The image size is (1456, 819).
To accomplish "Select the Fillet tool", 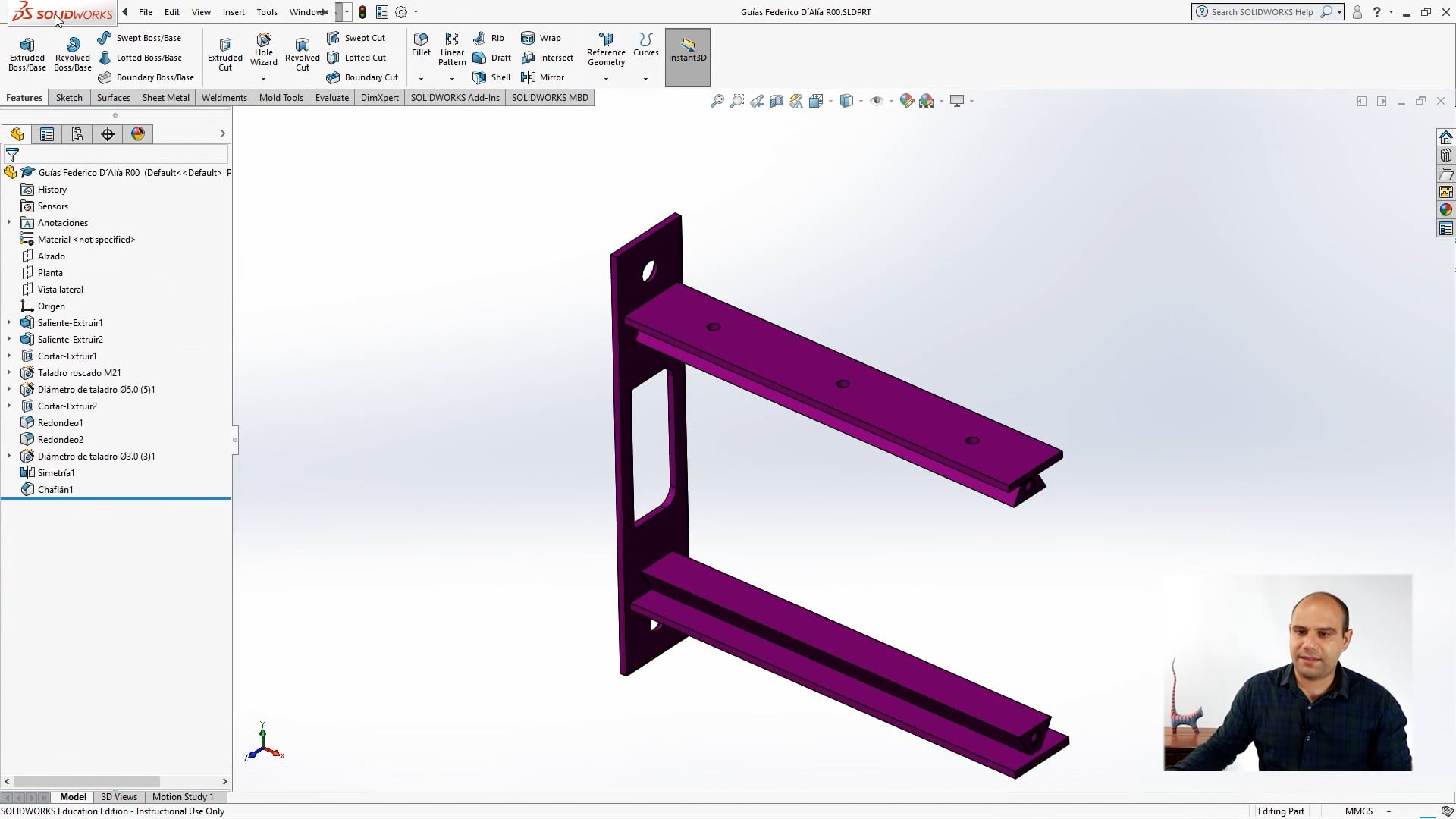I will pyautogui.click(x=421, y=45).
